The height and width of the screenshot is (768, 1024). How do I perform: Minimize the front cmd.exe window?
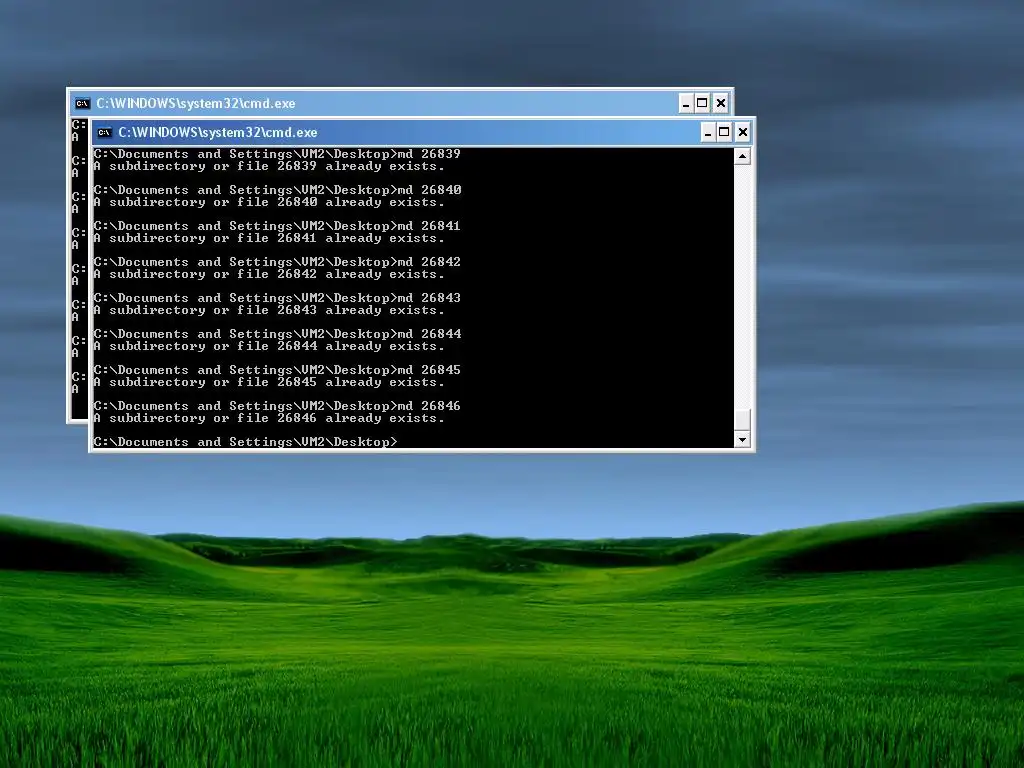coord(707,133)
